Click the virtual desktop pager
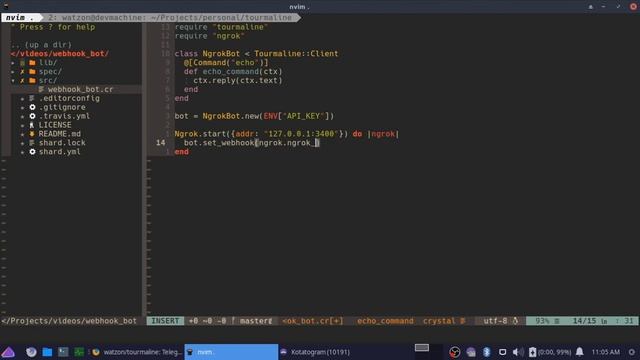Viewport: 640px width, 360px height. pyautogui.click(x=428, y=352)
